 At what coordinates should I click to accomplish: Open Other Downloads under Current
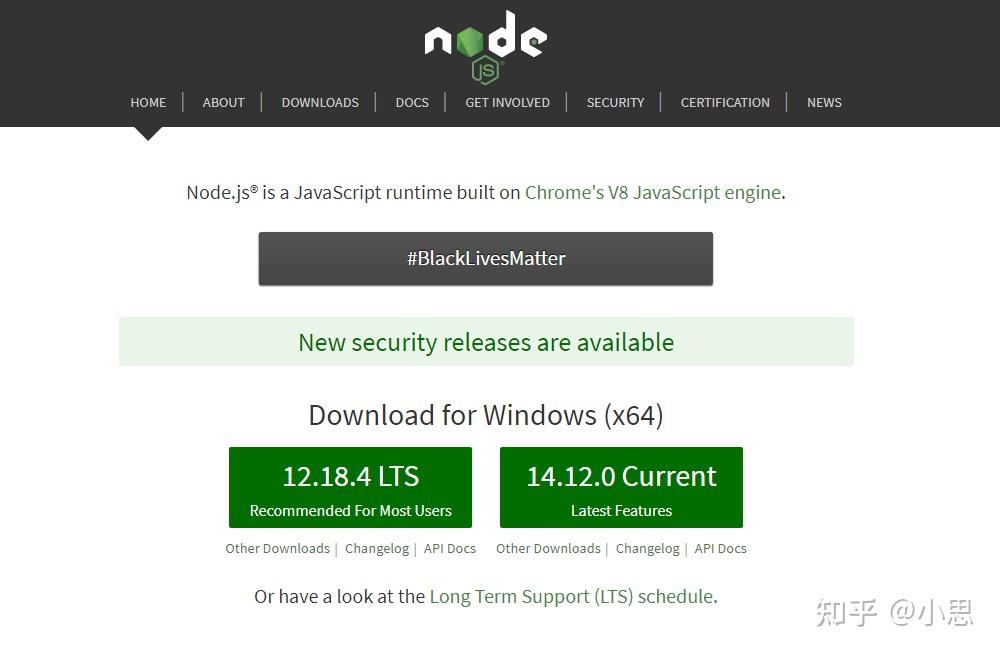[548, 548]
